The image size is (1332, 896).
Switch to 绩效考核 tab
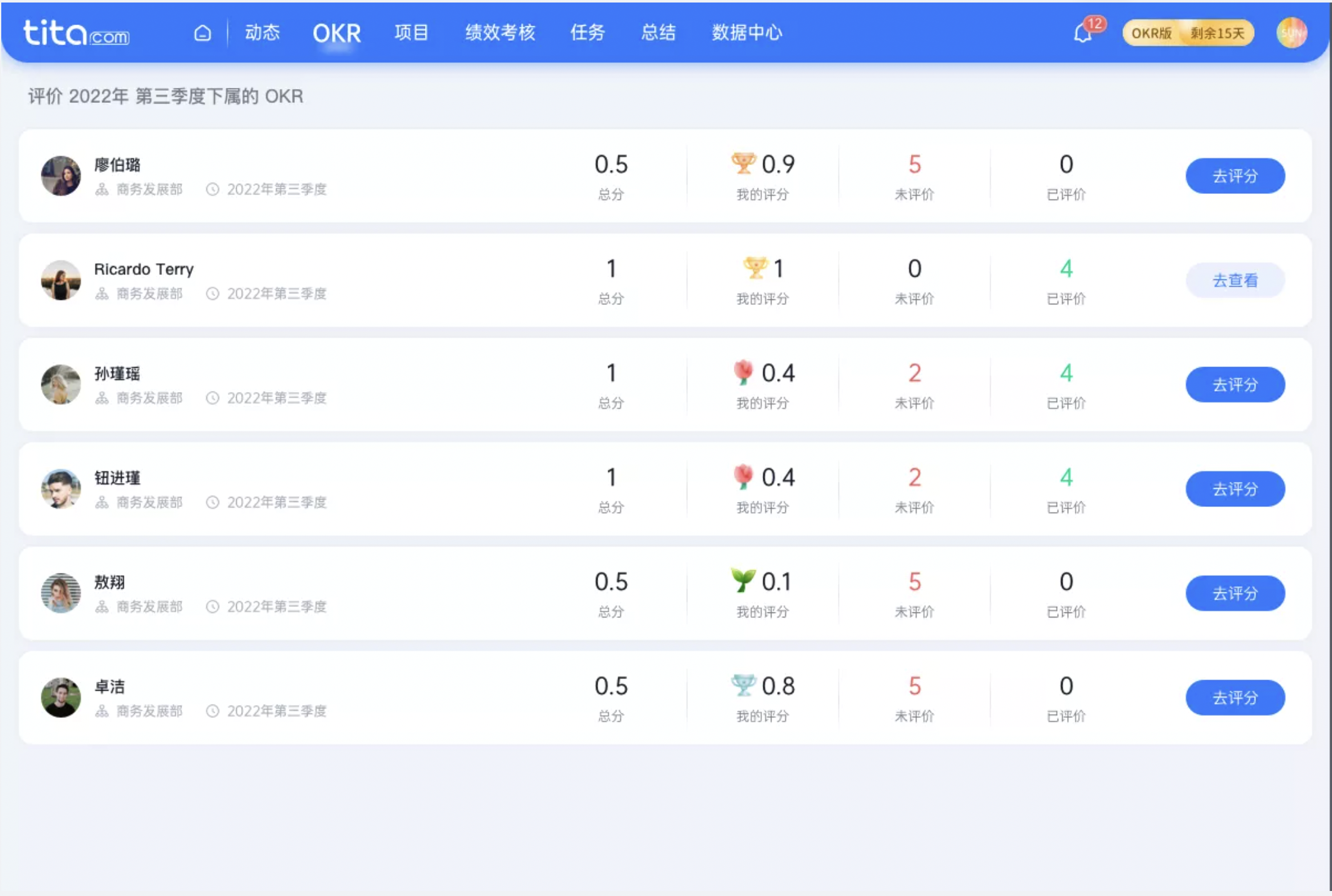[x=500, y=33]
